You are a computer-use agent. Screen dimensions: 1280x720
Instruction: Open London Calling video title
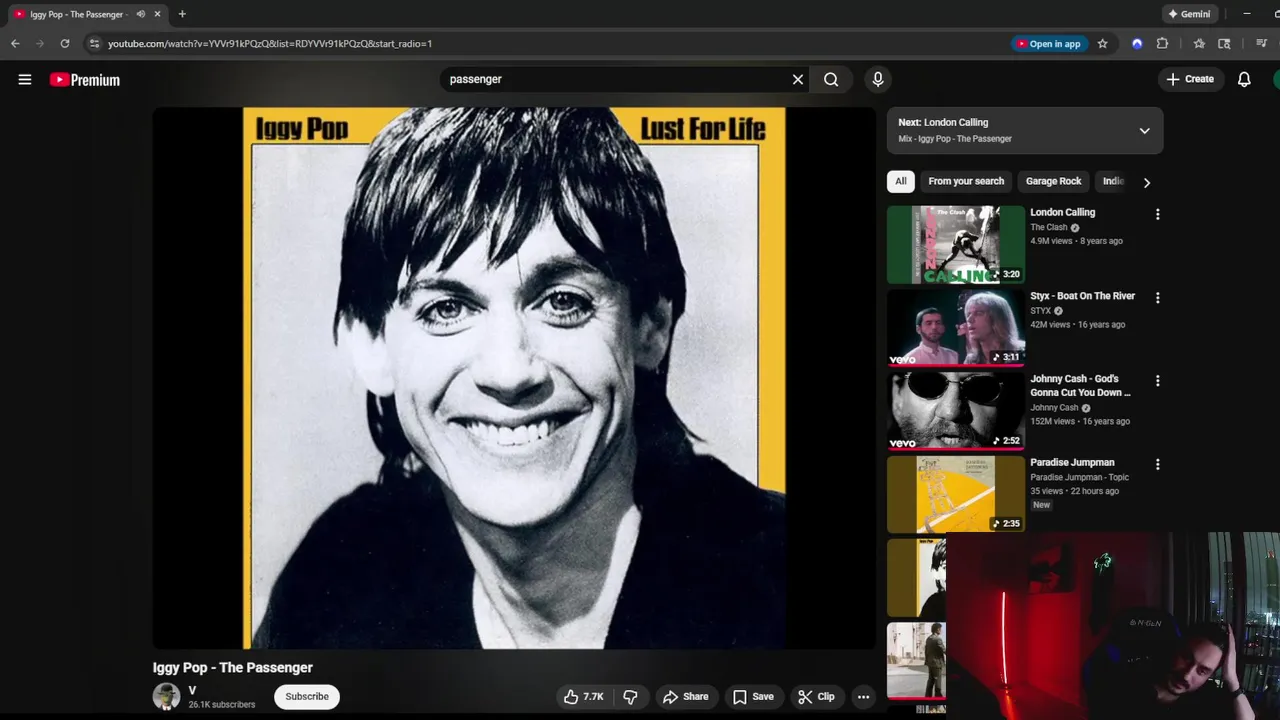pyautogui.click(x=1063, y=212)
